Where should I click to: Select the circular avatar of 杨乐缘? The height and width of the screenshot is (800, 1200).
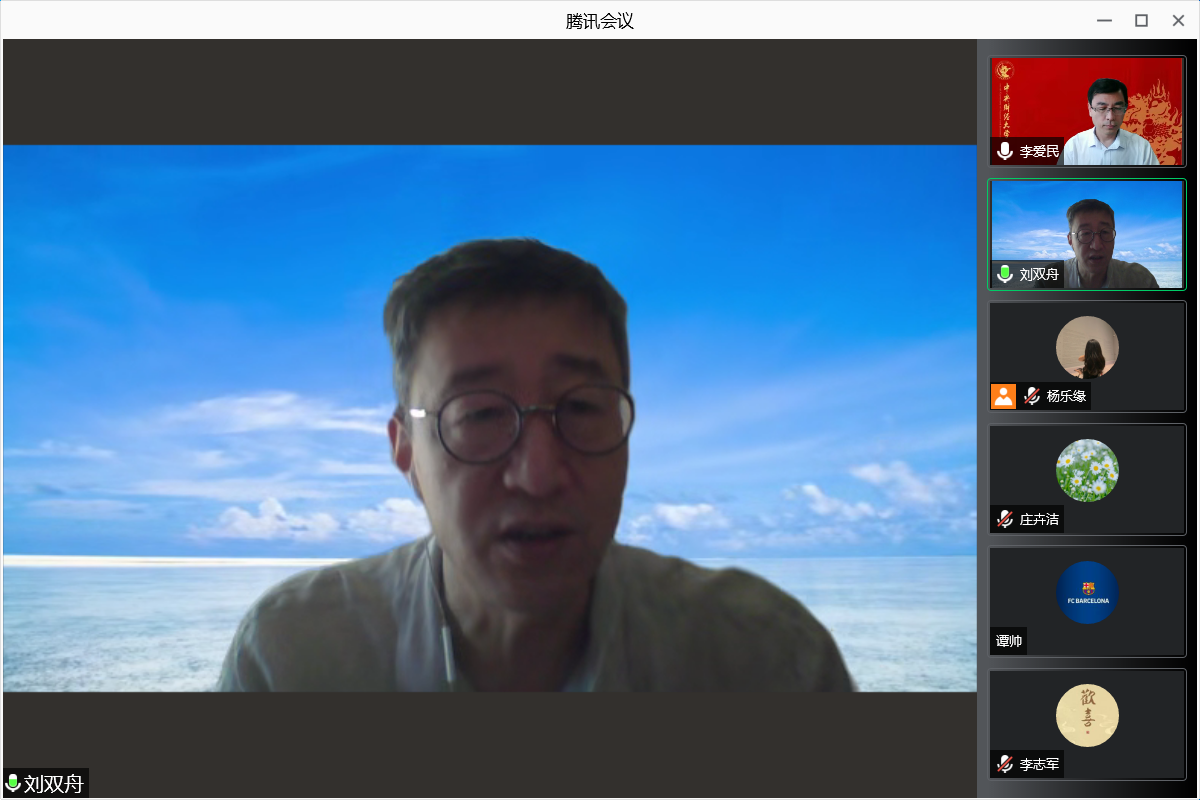click(x=1087, y=347)
